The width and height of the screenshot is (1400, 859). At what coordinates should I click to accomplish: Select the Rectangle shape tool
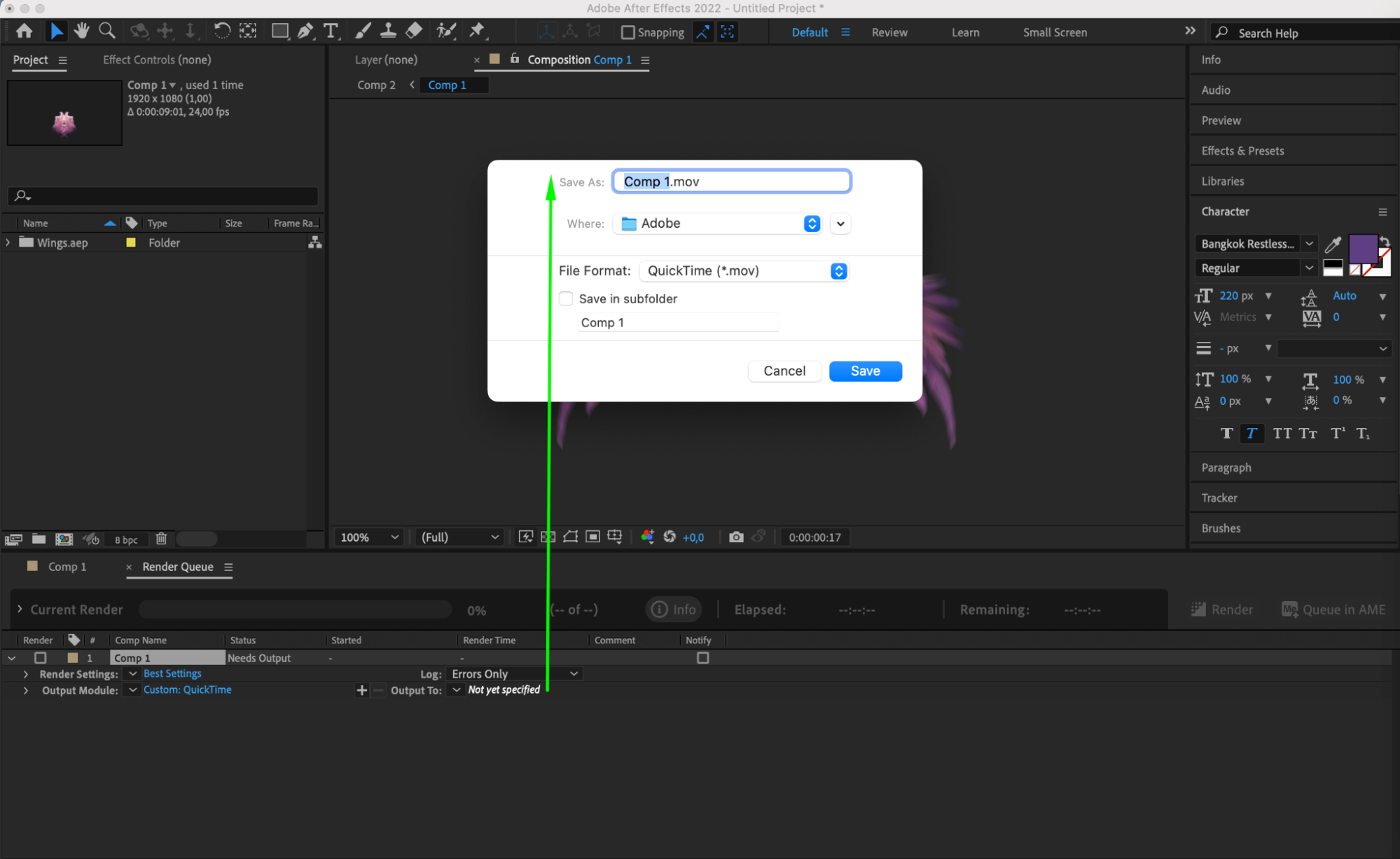tap(279, 31)
